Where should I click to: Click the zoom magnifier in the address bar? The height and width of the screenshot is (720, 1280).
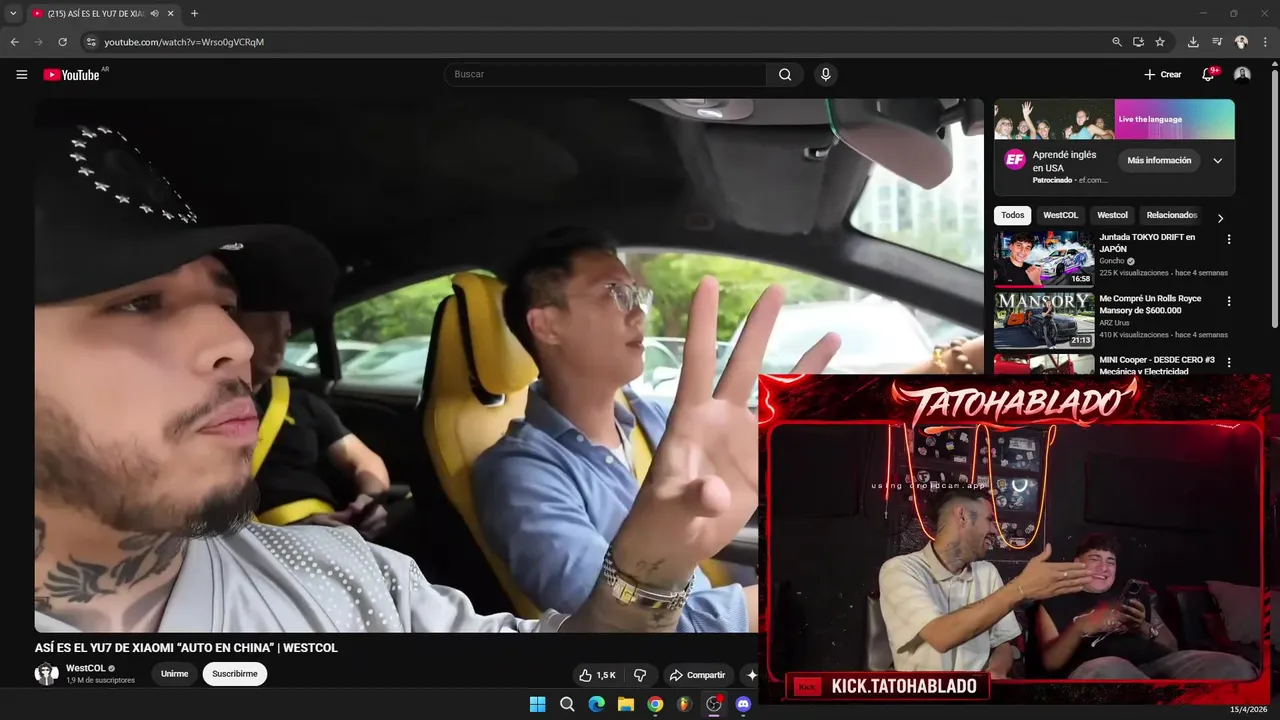[x=1117, y=42]
